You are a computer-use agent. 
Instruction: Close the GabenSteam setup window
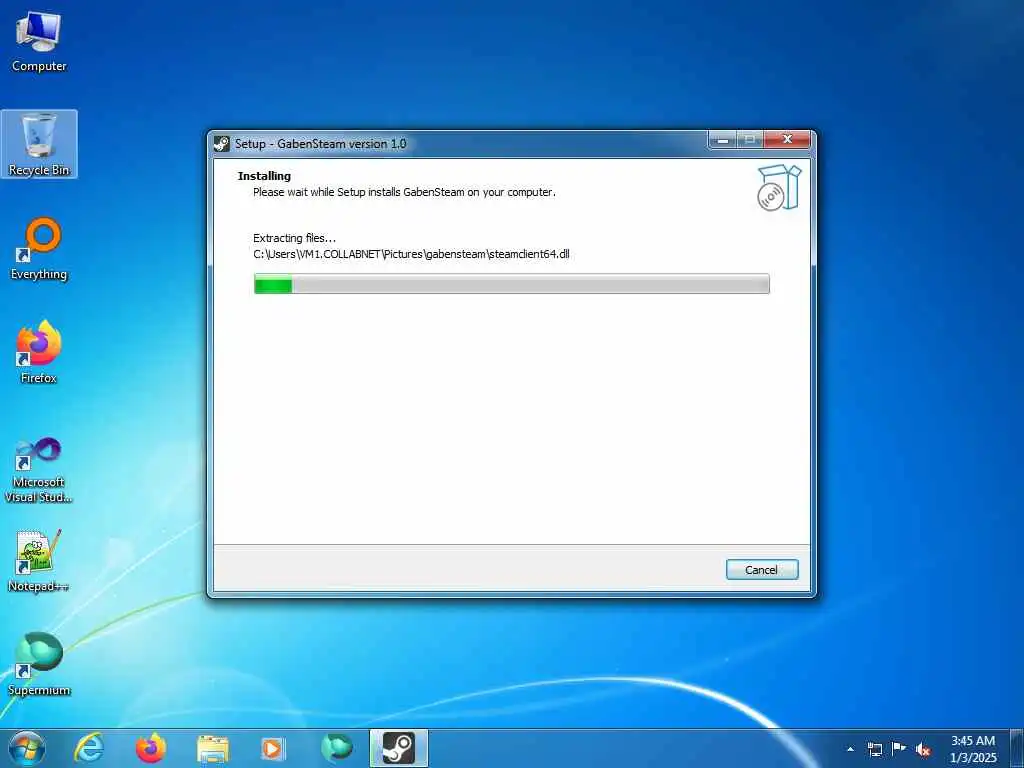point(787,140)
